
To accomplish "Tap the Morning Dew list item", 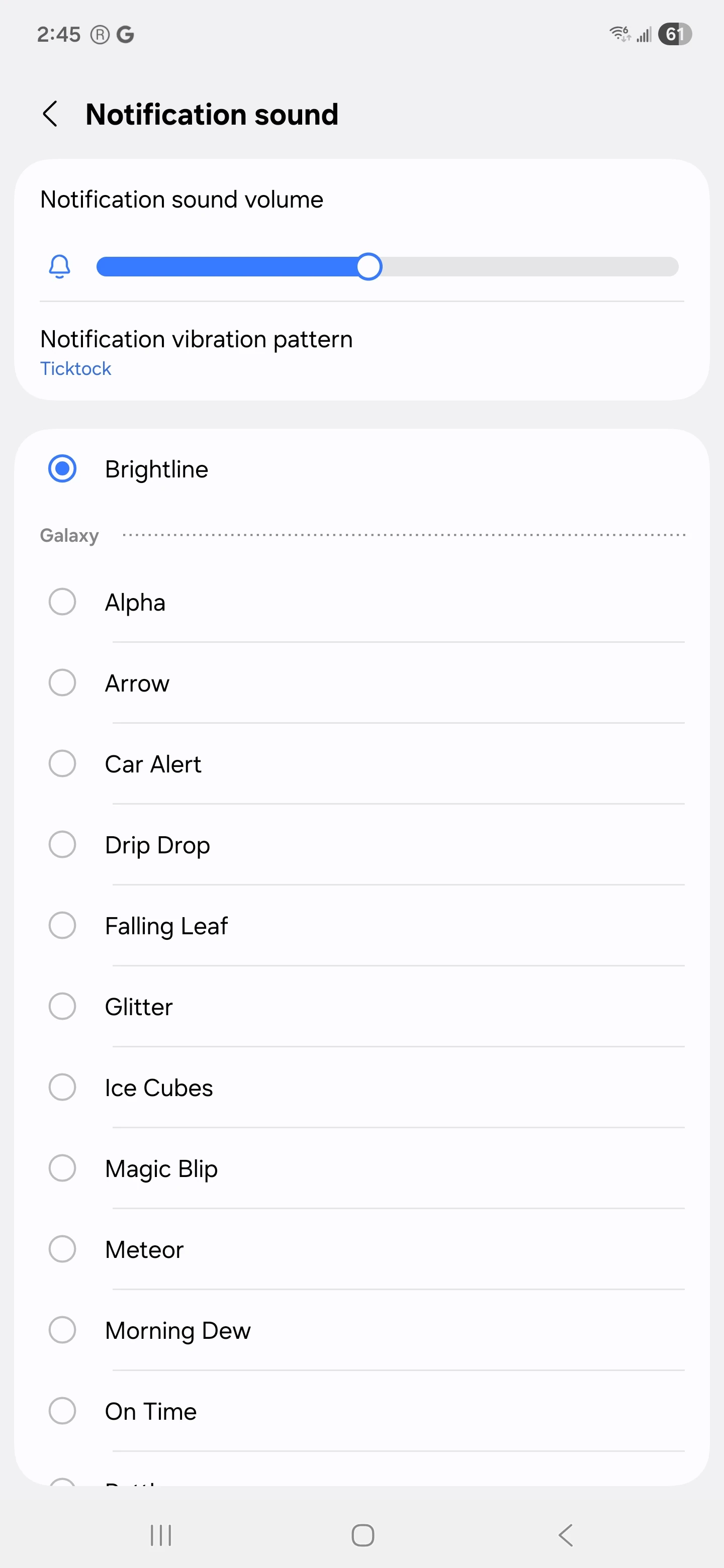I will 177,1331.
